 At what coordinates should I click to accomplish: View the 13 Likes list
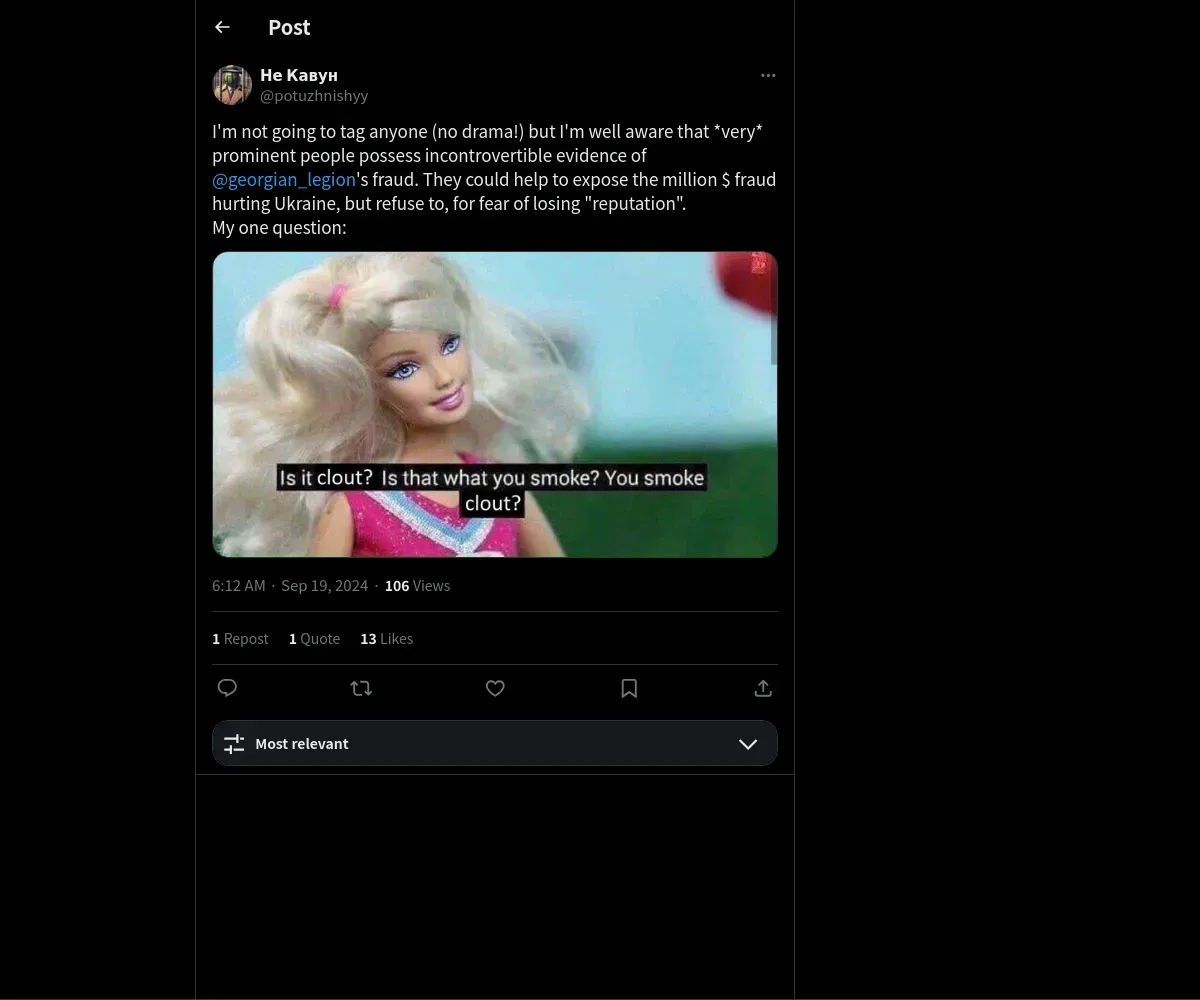386,639
